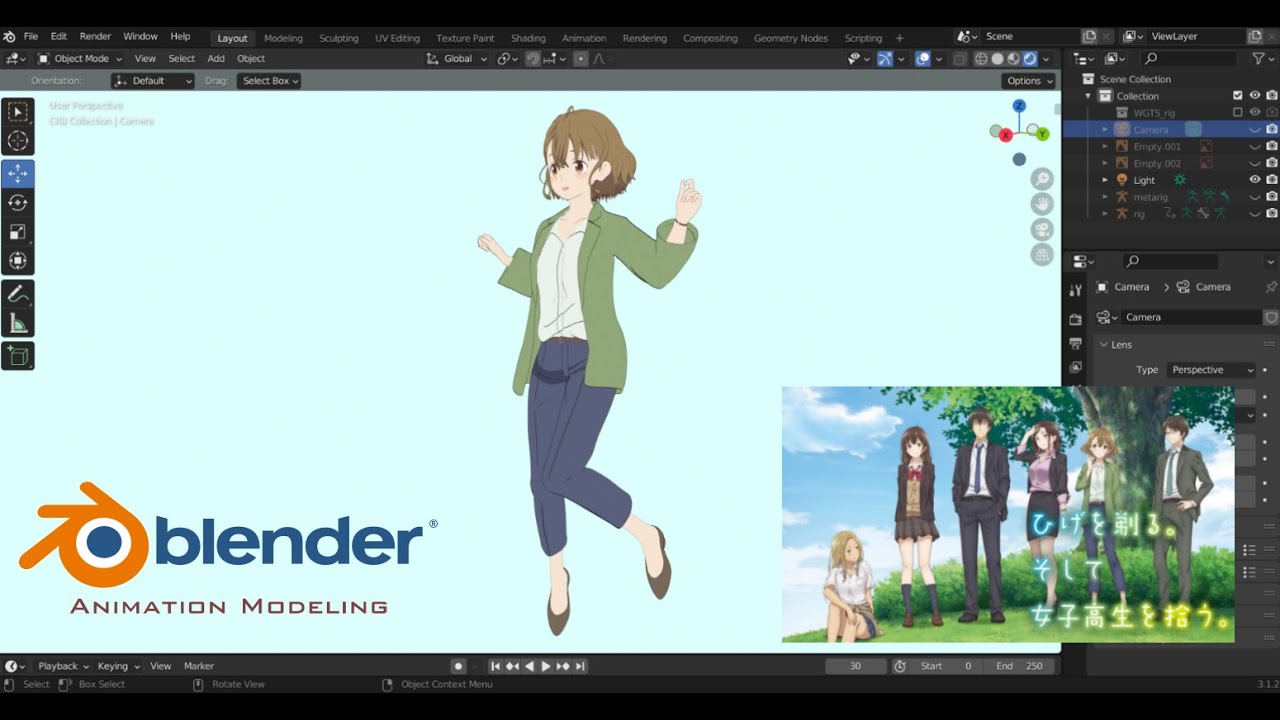The width and height of the screenshot is (1280, 720).
Task: Switch orthographic/perspective grid gizmo
Action: click(x=1043, y=254)
